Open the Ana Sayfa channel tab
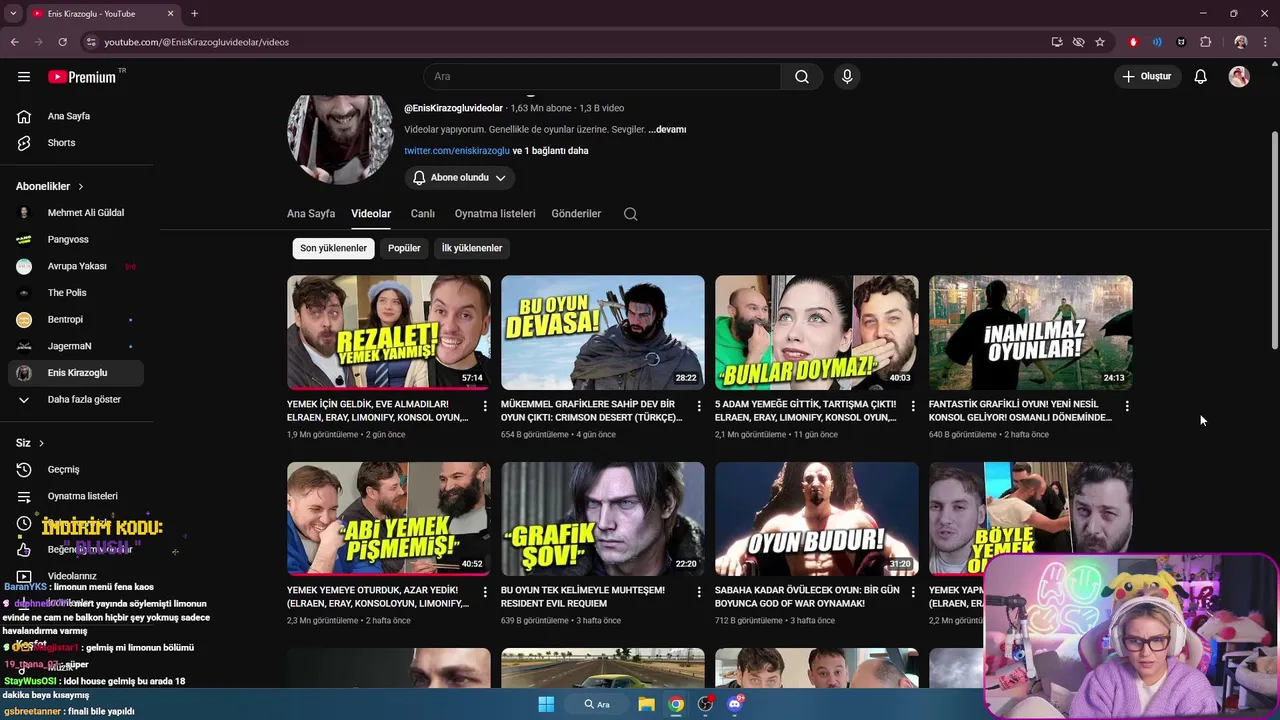 pos(311,214)
